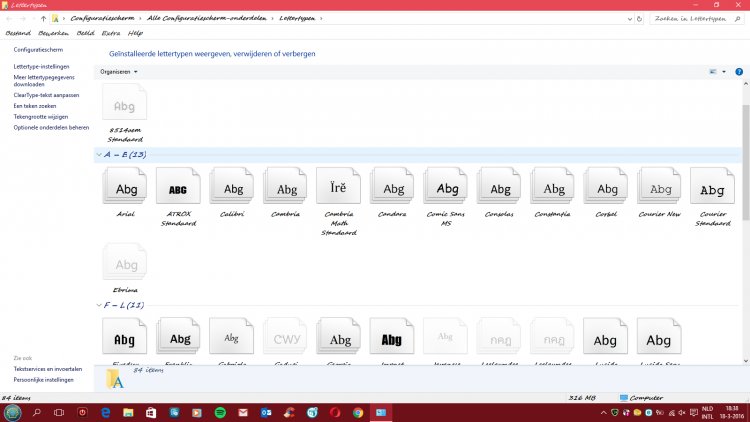
Task: Open the Bestand menu
Action: tap(18, 33)
